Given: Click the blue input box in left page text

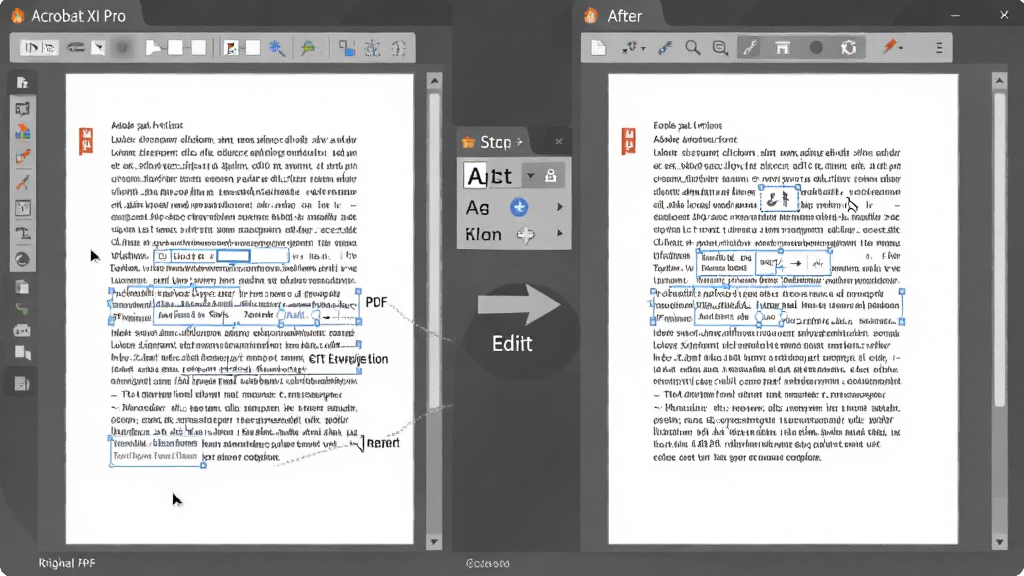Looking at the screenshot, I should point(233,256).
